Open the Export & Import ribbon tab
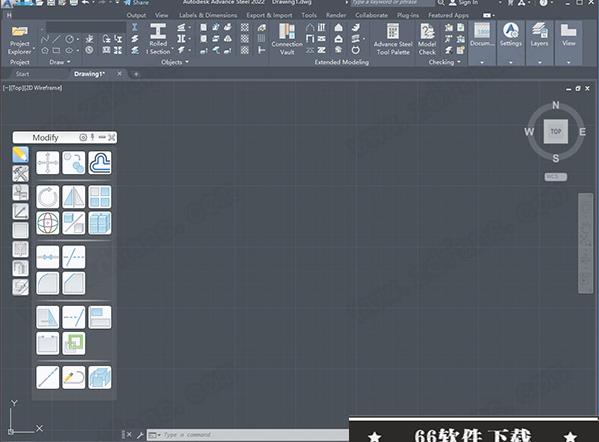599x442 pixels. click(x=269, y=15)
